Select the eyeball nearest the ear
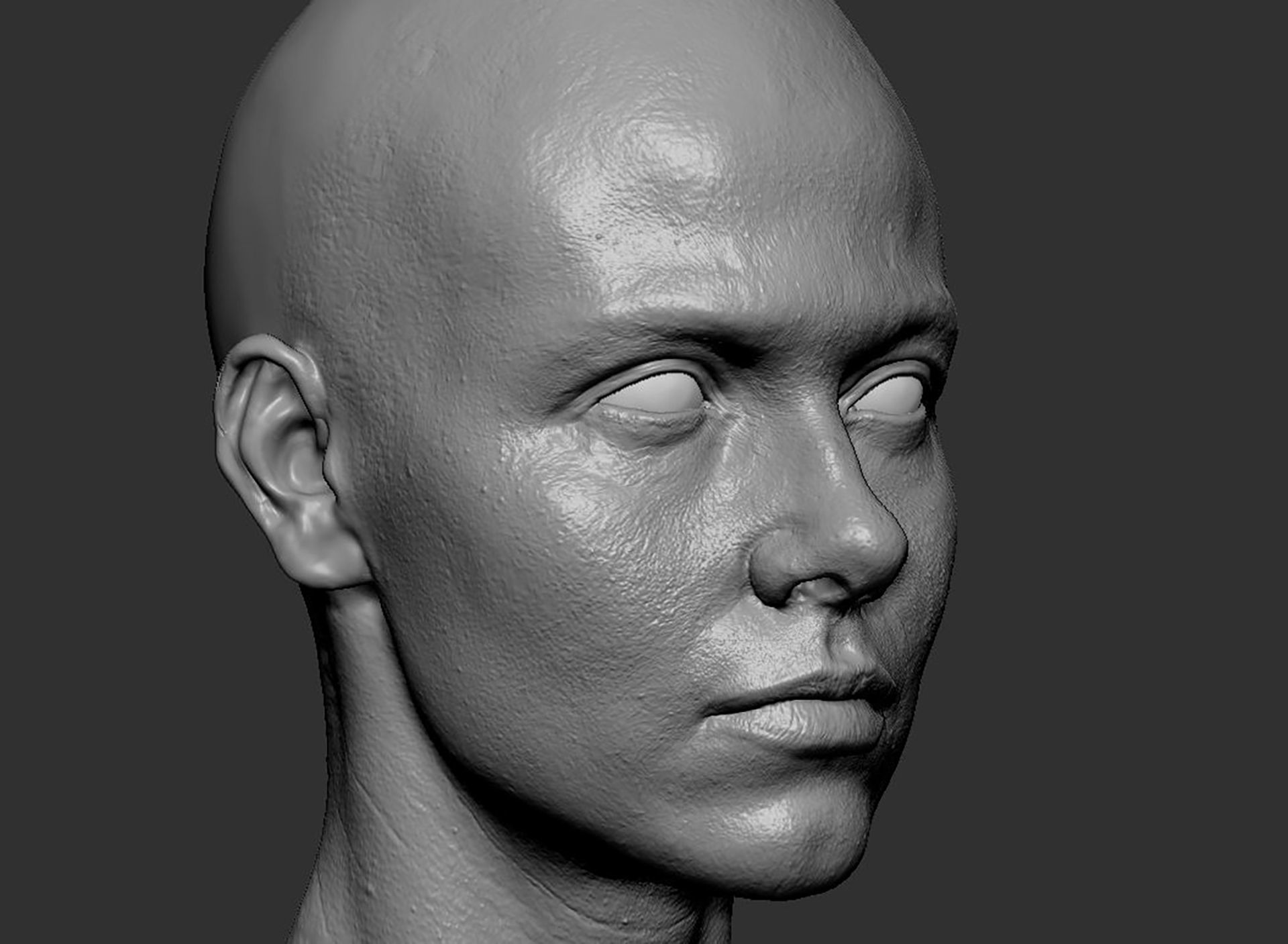 [654, 393]
